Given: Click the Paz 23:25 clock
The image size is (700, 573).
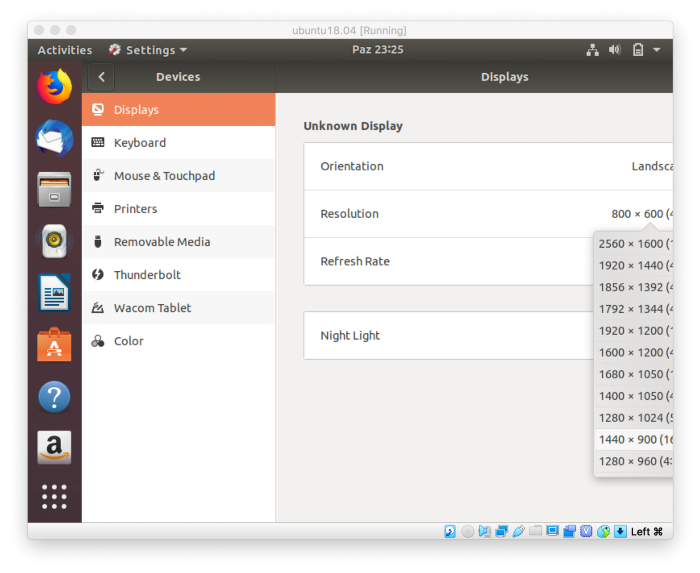Looking at the screenshot, I should (378, 50).
